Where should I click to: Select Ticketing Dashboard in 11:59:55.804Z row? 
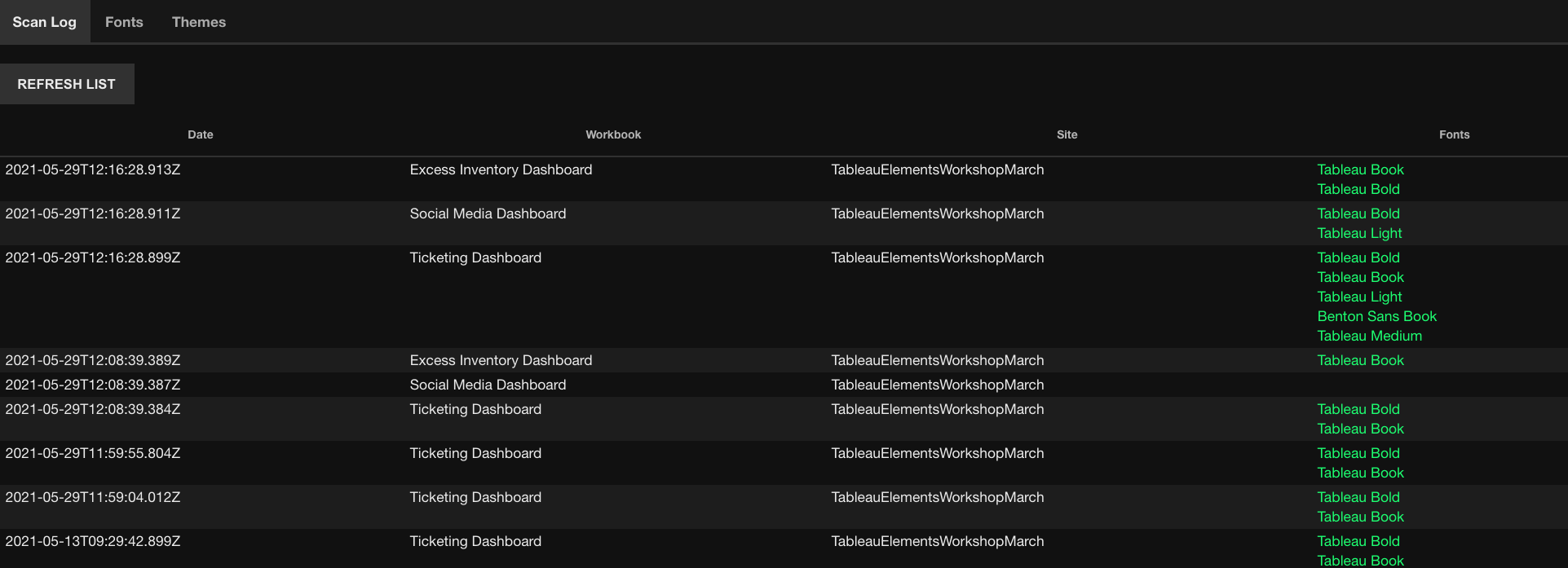[x=475, y=453]
